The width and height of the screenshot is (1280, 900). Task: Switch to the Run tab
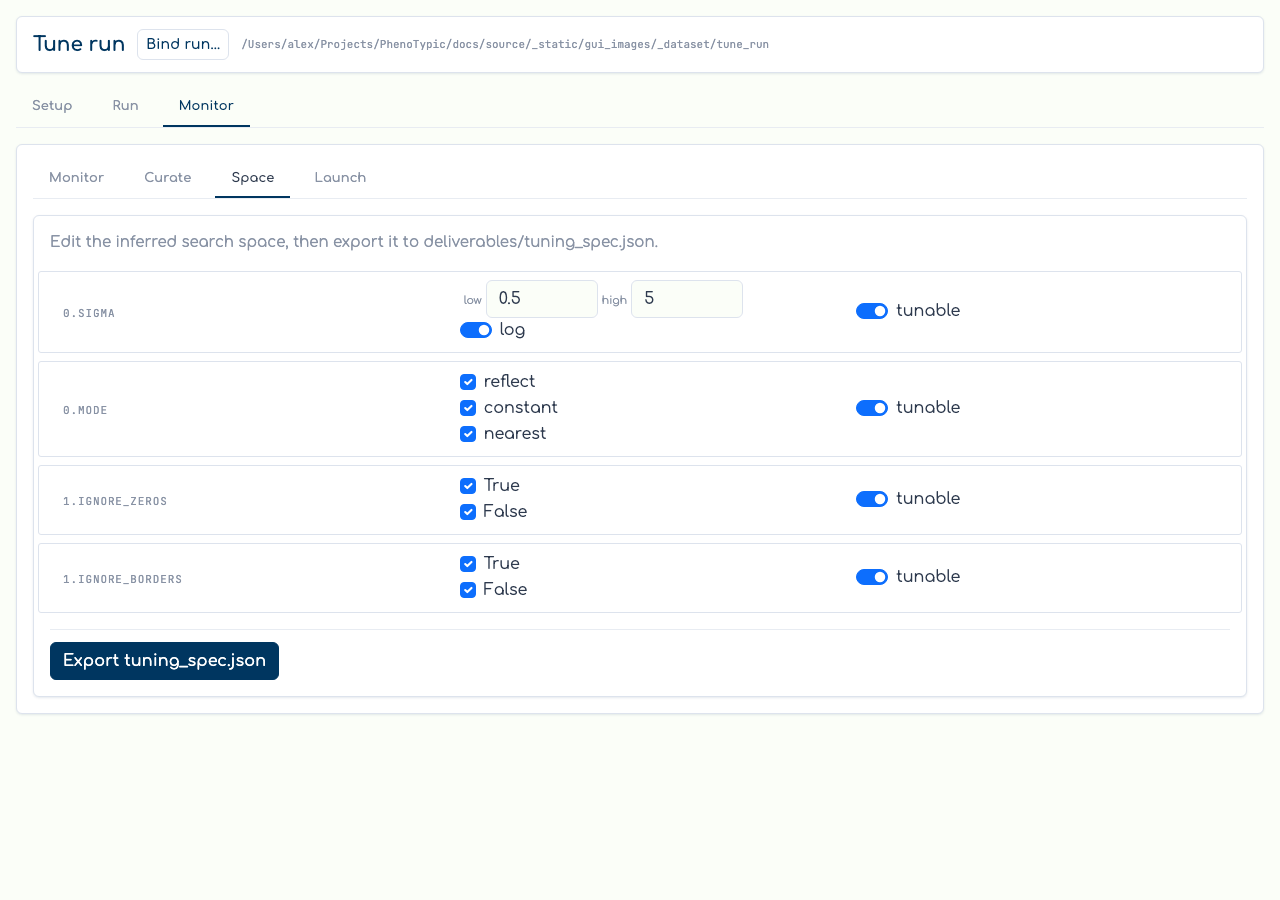(125, 106)
